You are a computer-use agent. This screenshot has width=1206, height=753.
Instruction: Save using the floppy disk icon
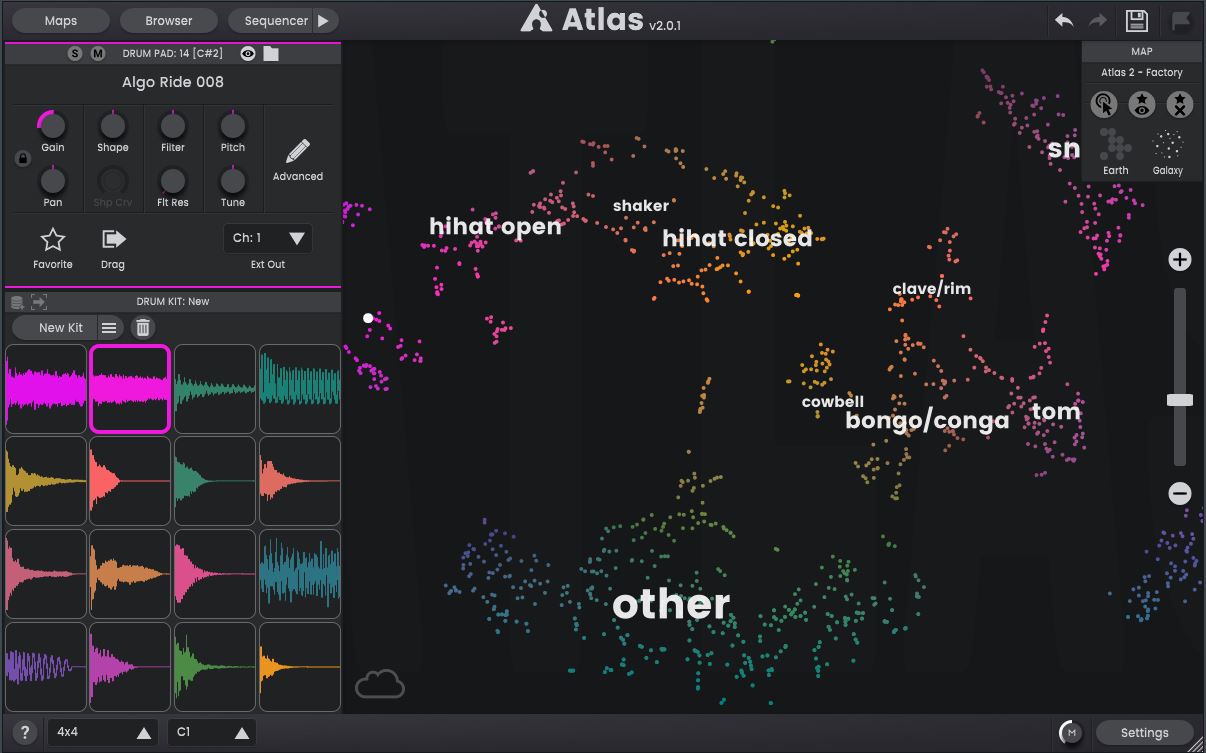click(x=1137, y=20)
